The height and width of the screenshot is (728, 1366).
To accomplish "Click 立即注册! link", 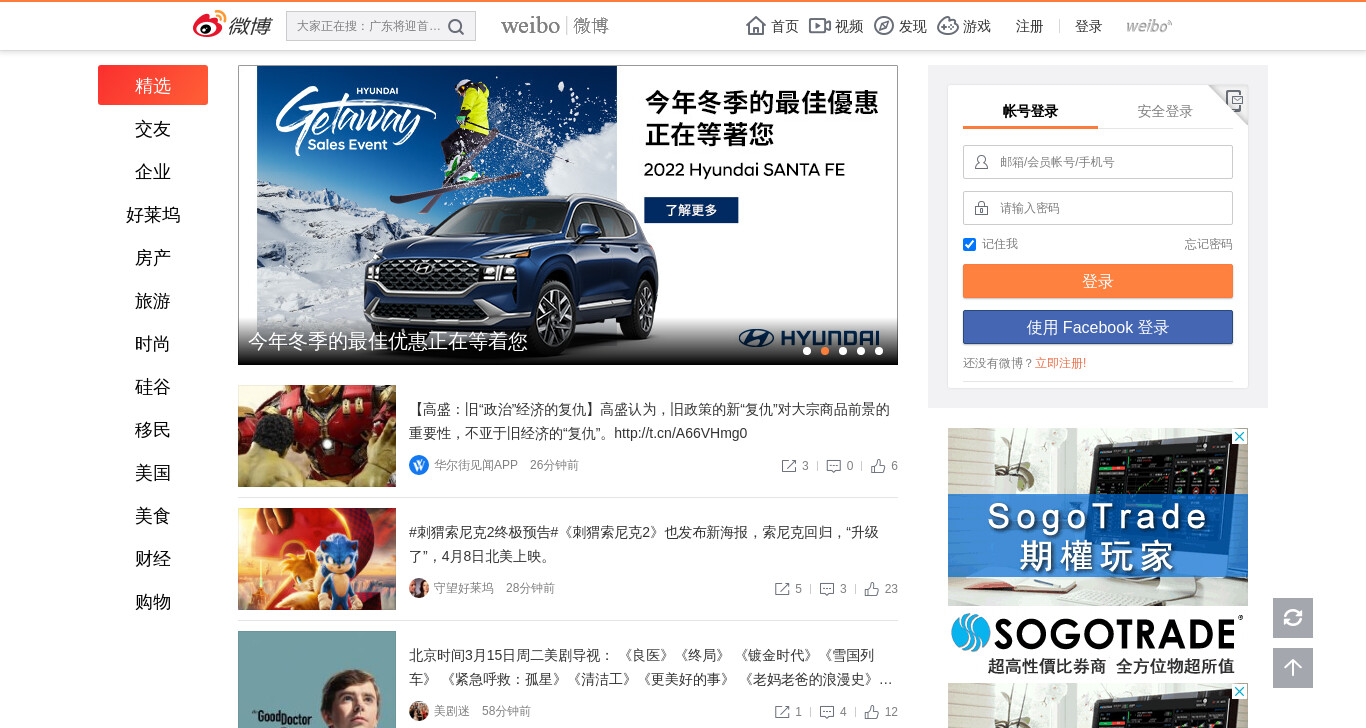I will point(1060,363).
